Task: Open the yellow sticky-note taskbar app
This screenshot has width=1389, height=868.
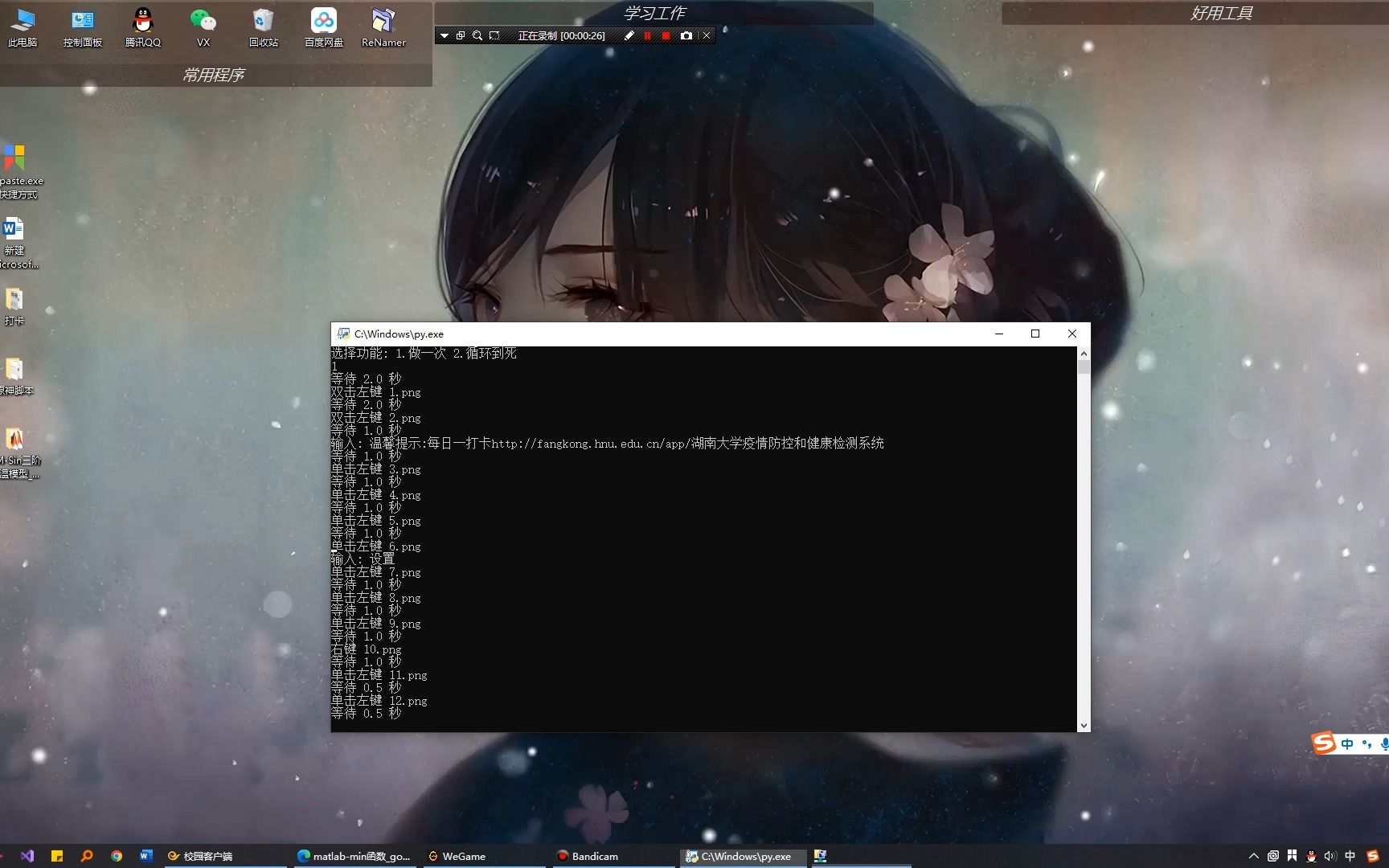Action: 57,856
